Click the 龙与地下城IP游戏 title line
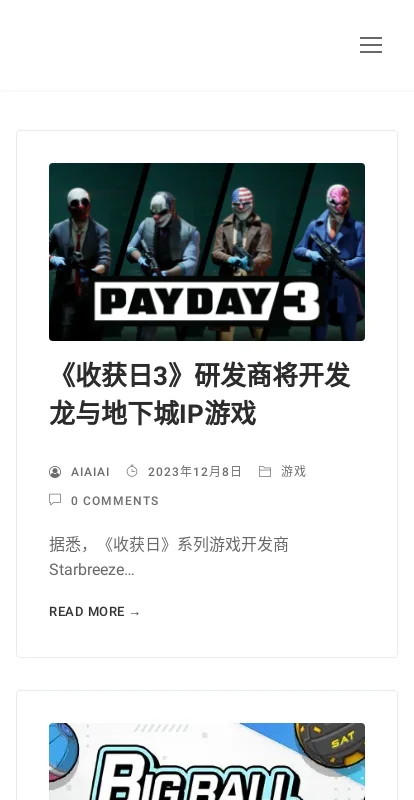Screen dimensions: 414x800 click(x=153, y=413)
